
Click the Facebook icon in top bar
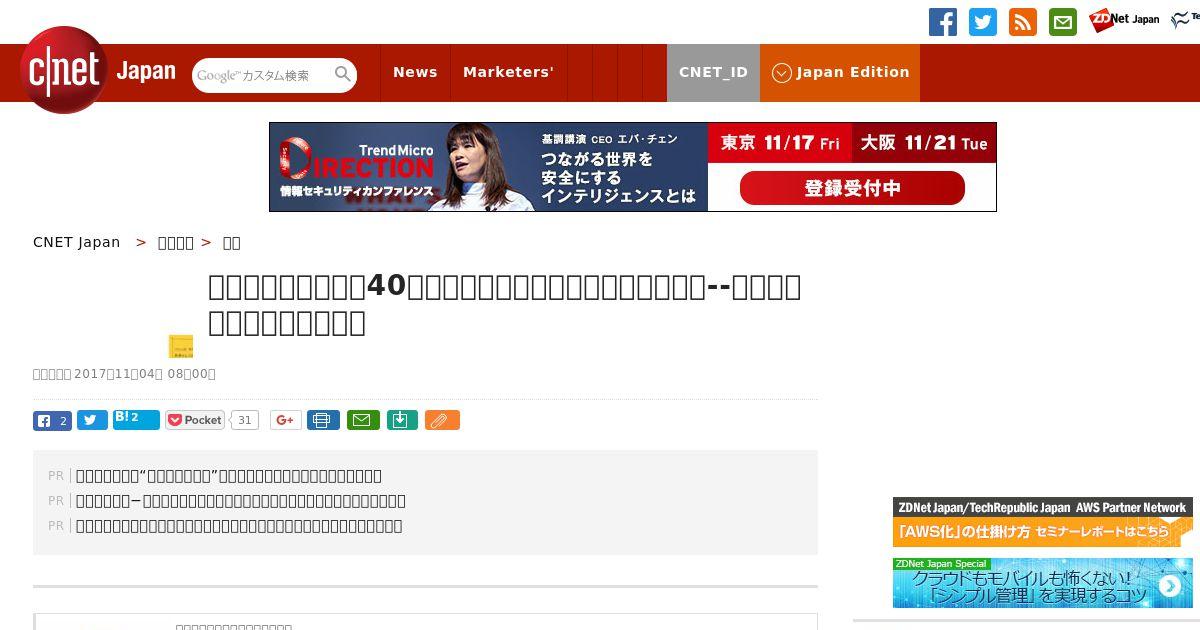[x=943, y=22]
